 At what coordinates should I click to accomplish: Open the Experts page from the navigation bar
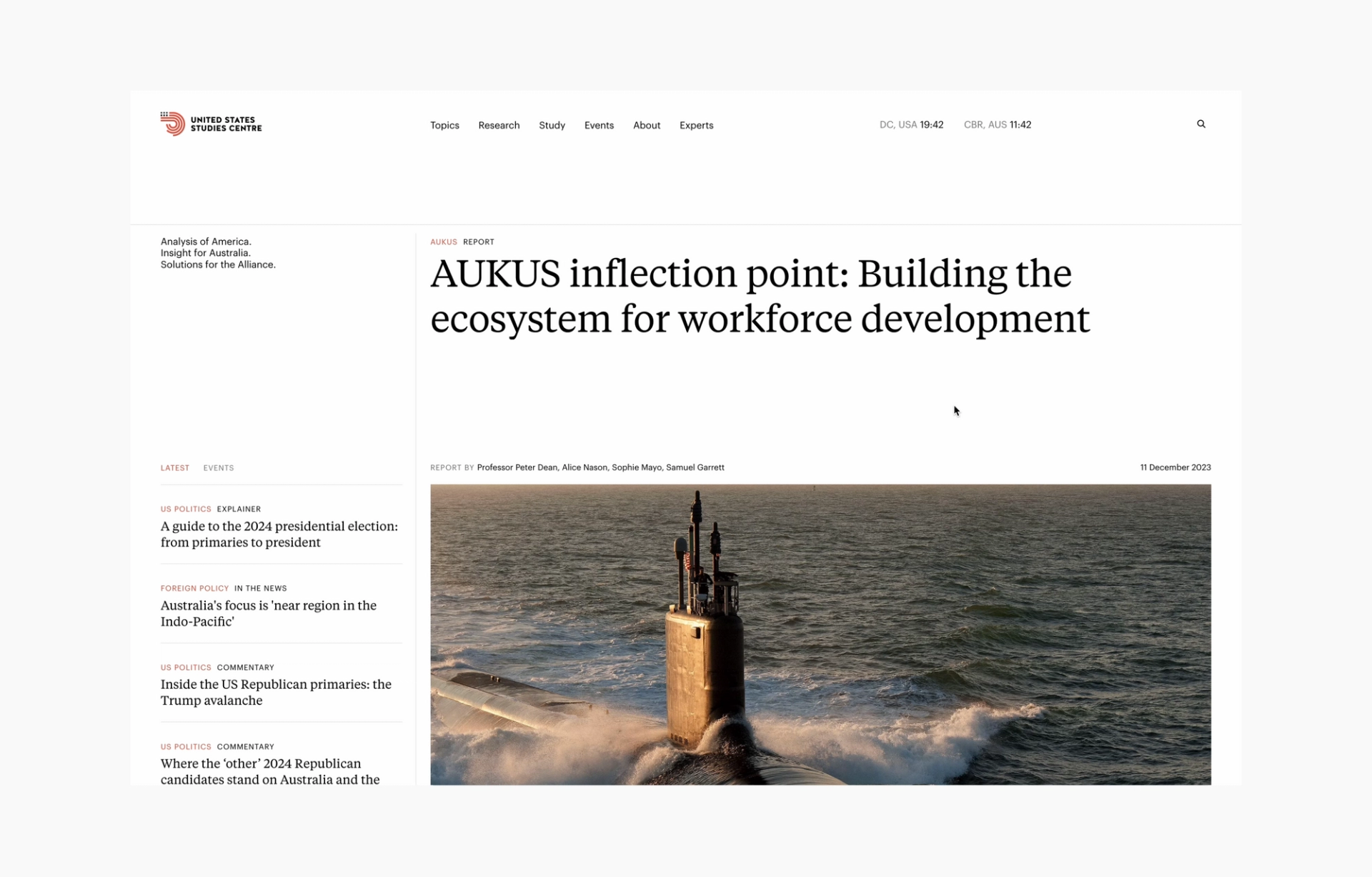tap(696, 125)
